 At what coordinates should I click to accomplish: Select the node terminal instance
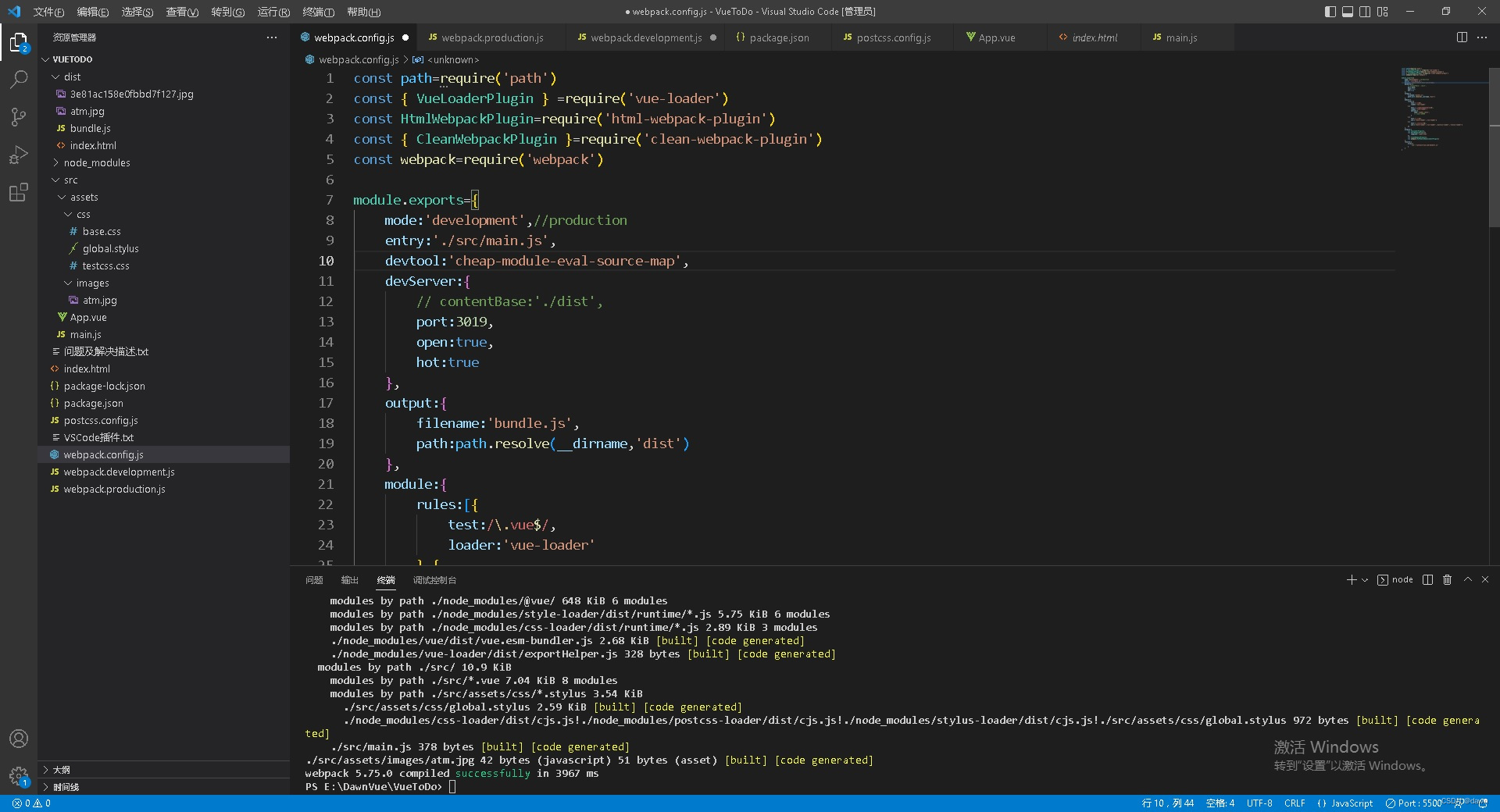tap(1395, 579)
